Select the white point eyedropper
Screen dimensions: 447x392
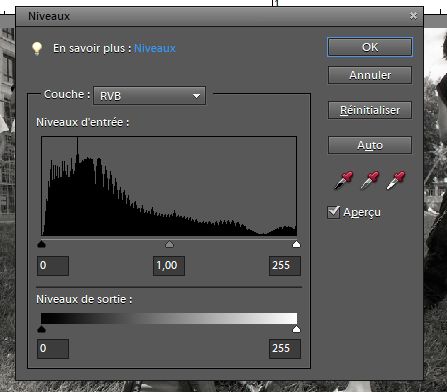[396, 180]
